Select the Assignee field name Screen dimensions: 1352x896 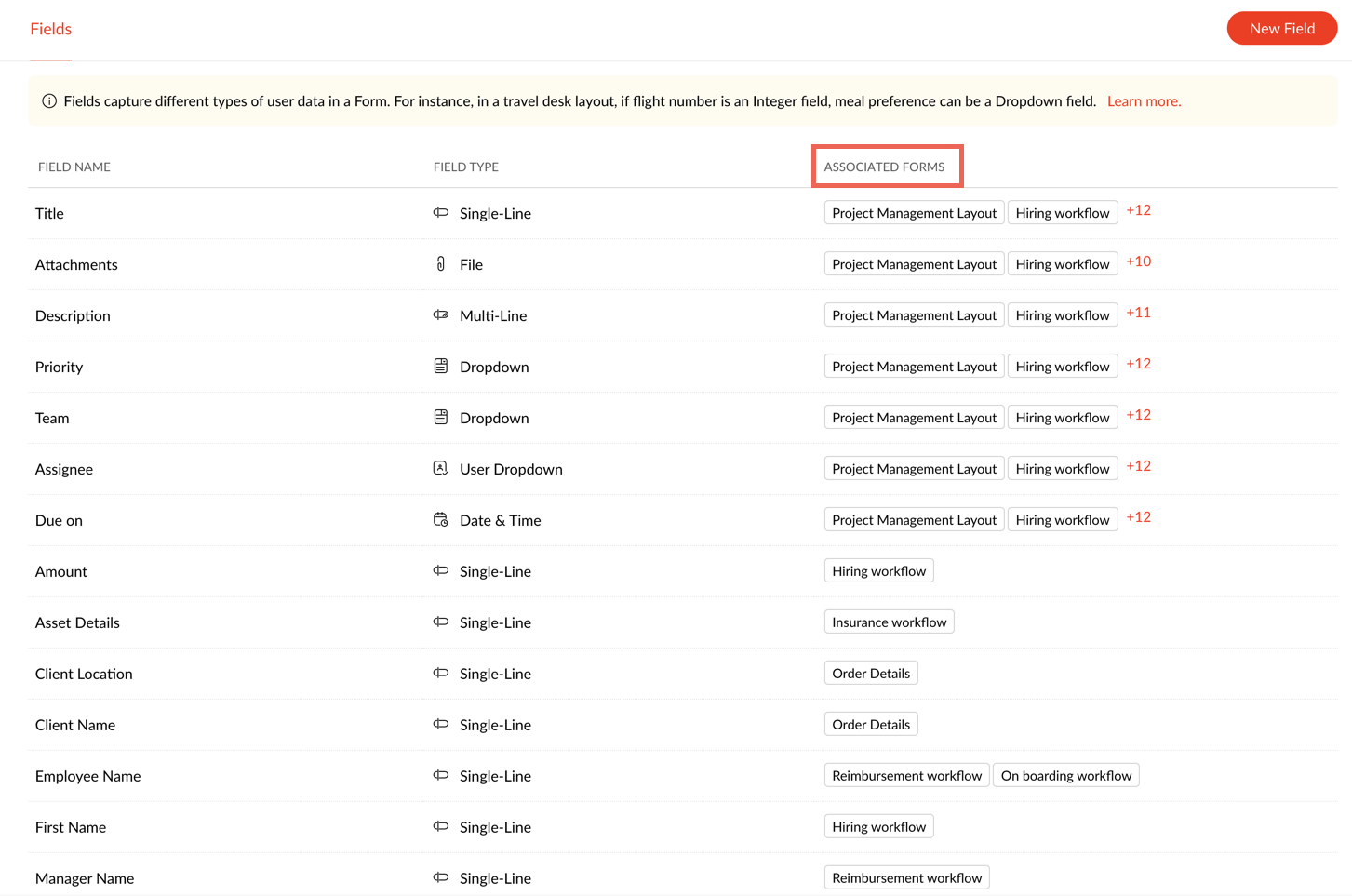pyautogui.click(x=64, y=470)
